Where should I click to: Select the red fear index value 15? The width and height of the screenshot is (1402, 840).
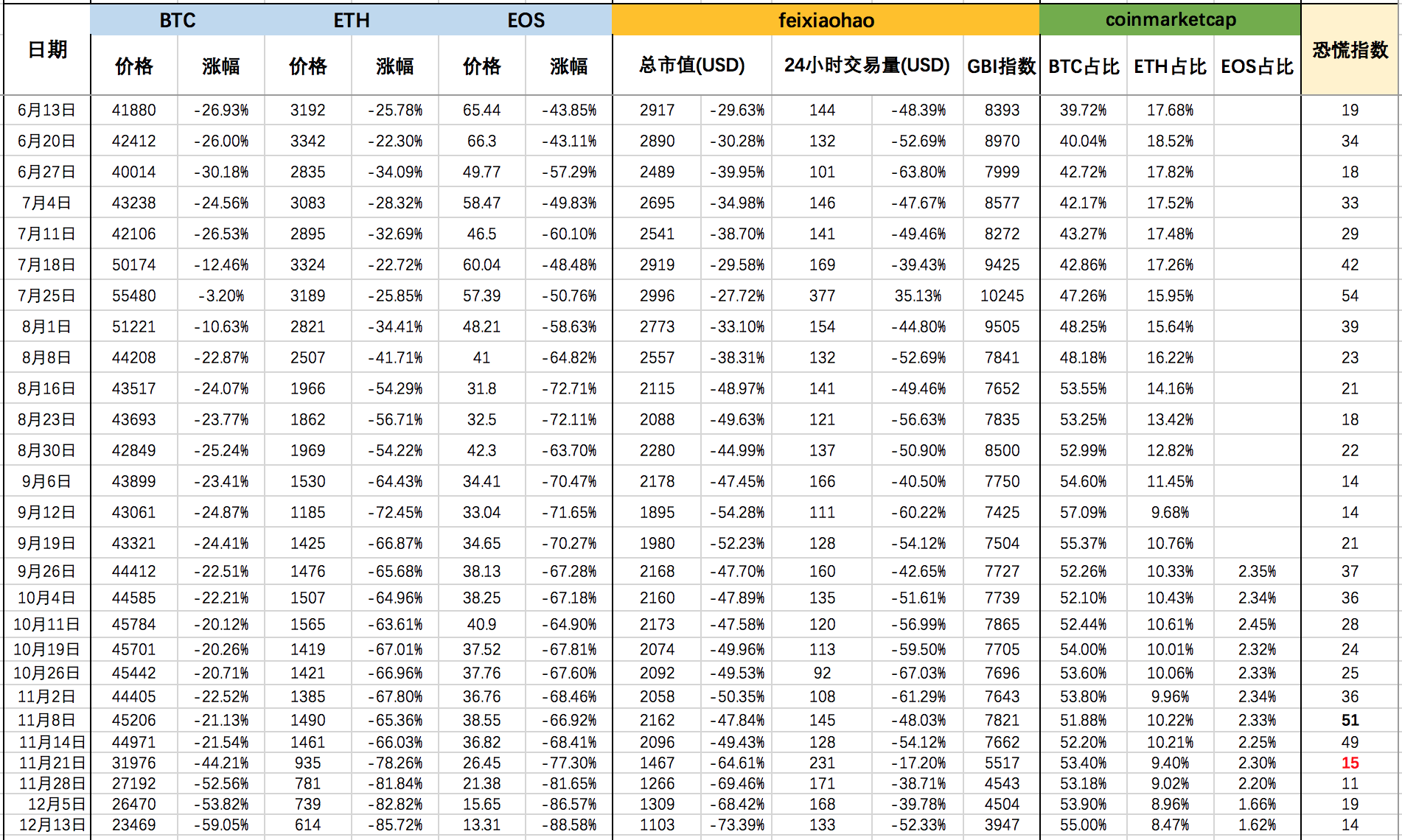(x=1350, y=763)
